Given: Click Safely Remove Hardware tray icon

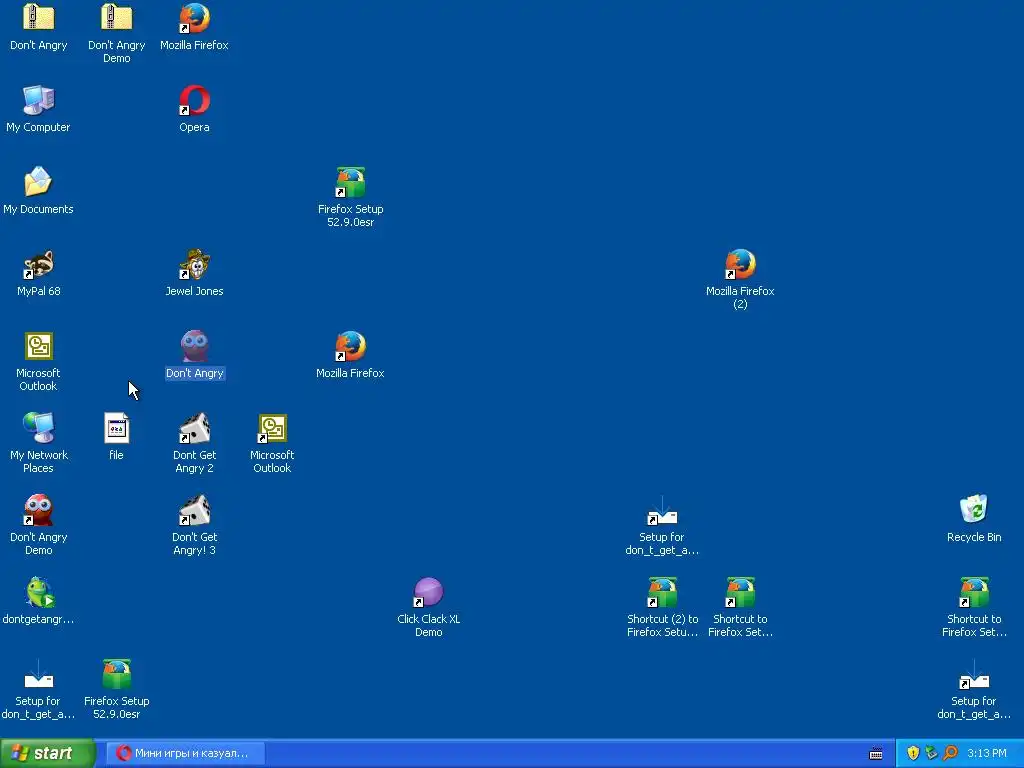Looking at the screenshot, I should pos(931,753).
